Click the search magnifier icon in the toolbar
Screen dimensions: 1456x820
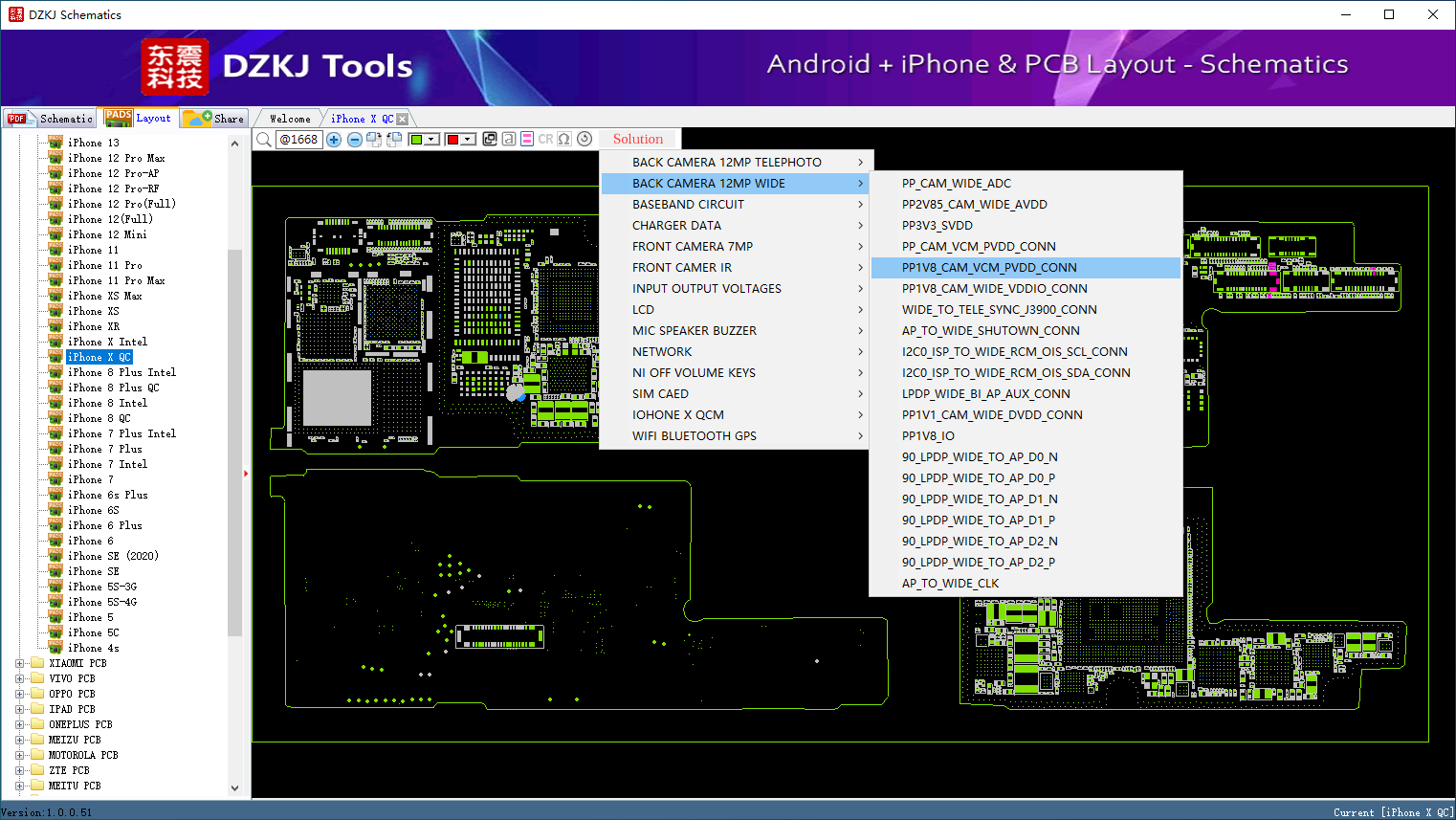coord(264,140)
